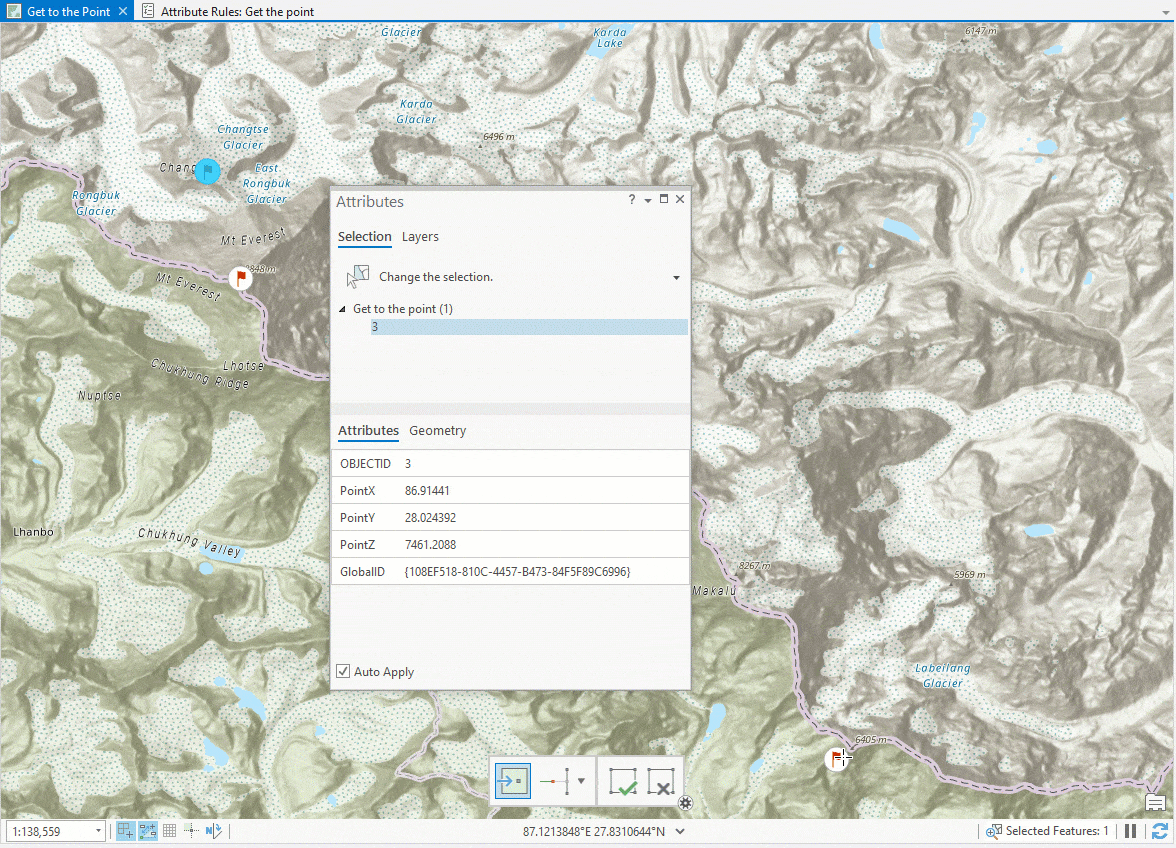Toggle the Auto Apply checkbox
The image size is (1176, 848).
pyautogui.click(x=343, y=671)
